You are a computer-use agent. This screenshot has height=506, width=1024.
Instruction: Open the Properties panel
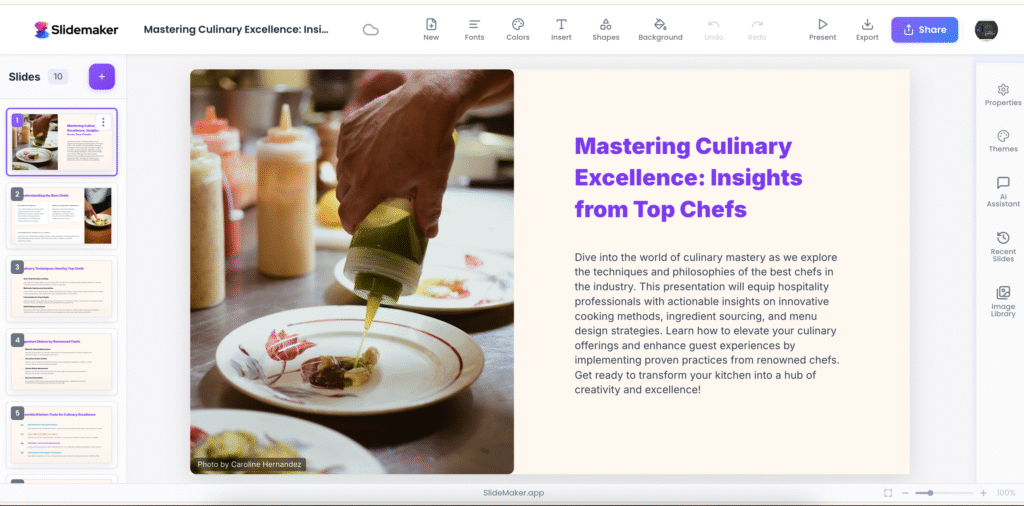(x=1003, y=95)
